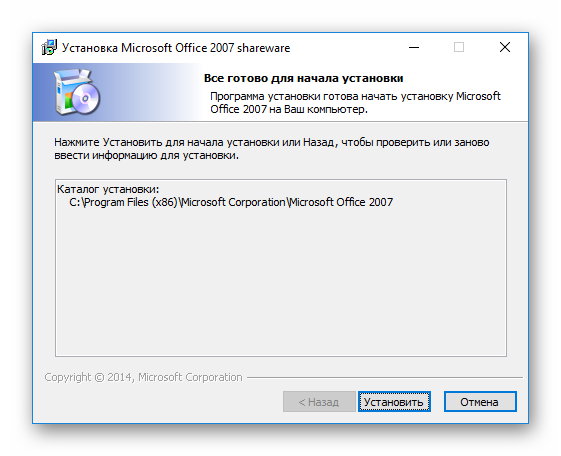Screen dimensions: 561x456
Task: Click the greyed-out maximize window button
Action: tap(459, 47)
